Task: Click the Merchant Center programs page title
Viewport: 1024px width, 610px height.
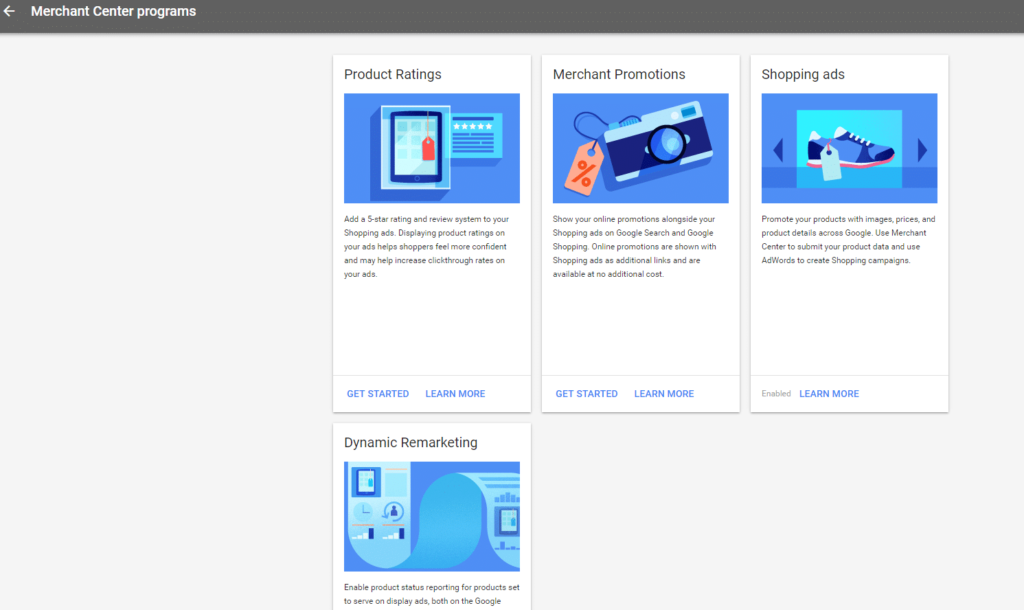Action: [113, 12]
